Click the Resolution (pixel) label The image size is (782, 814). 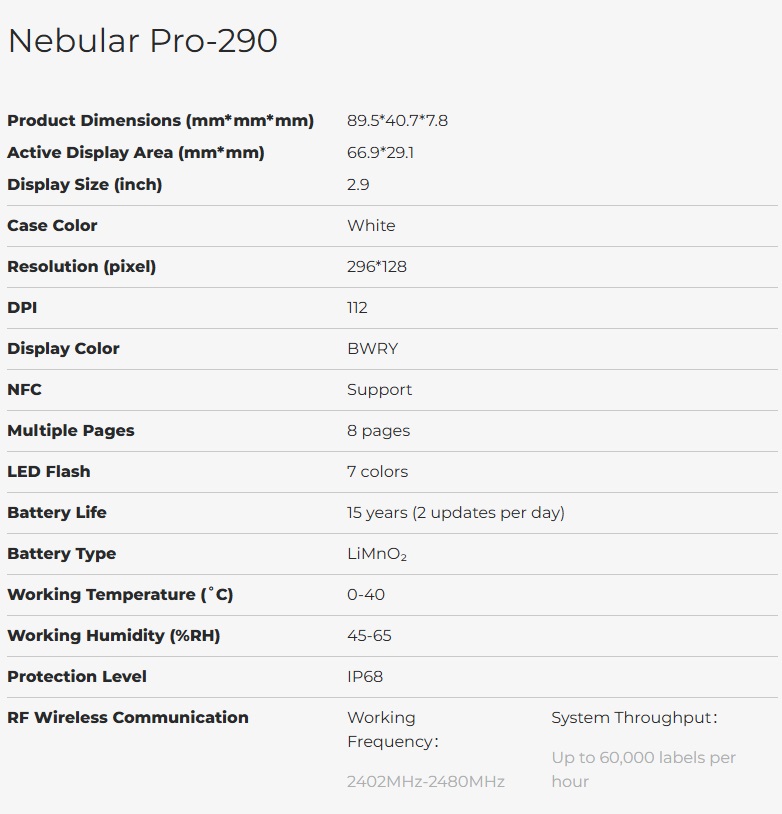pyautogui.click(x=81, y=267)
